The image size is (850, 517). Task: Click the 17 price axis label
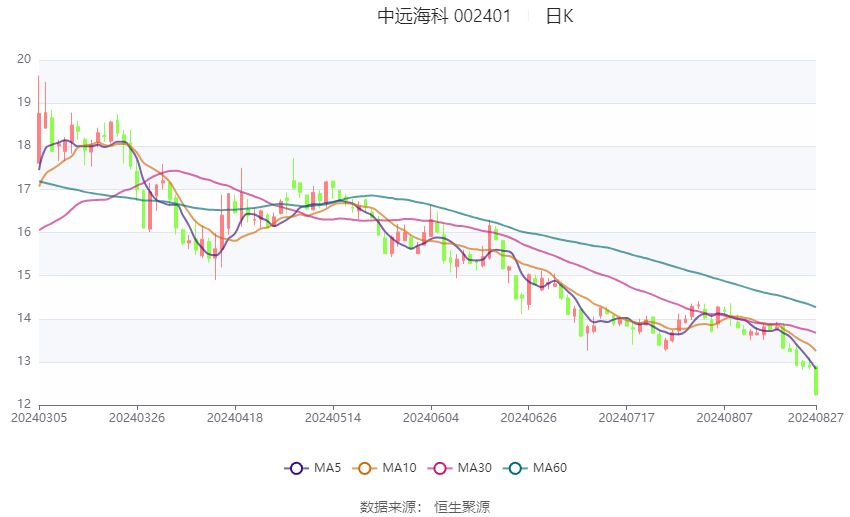pos(24,189)
